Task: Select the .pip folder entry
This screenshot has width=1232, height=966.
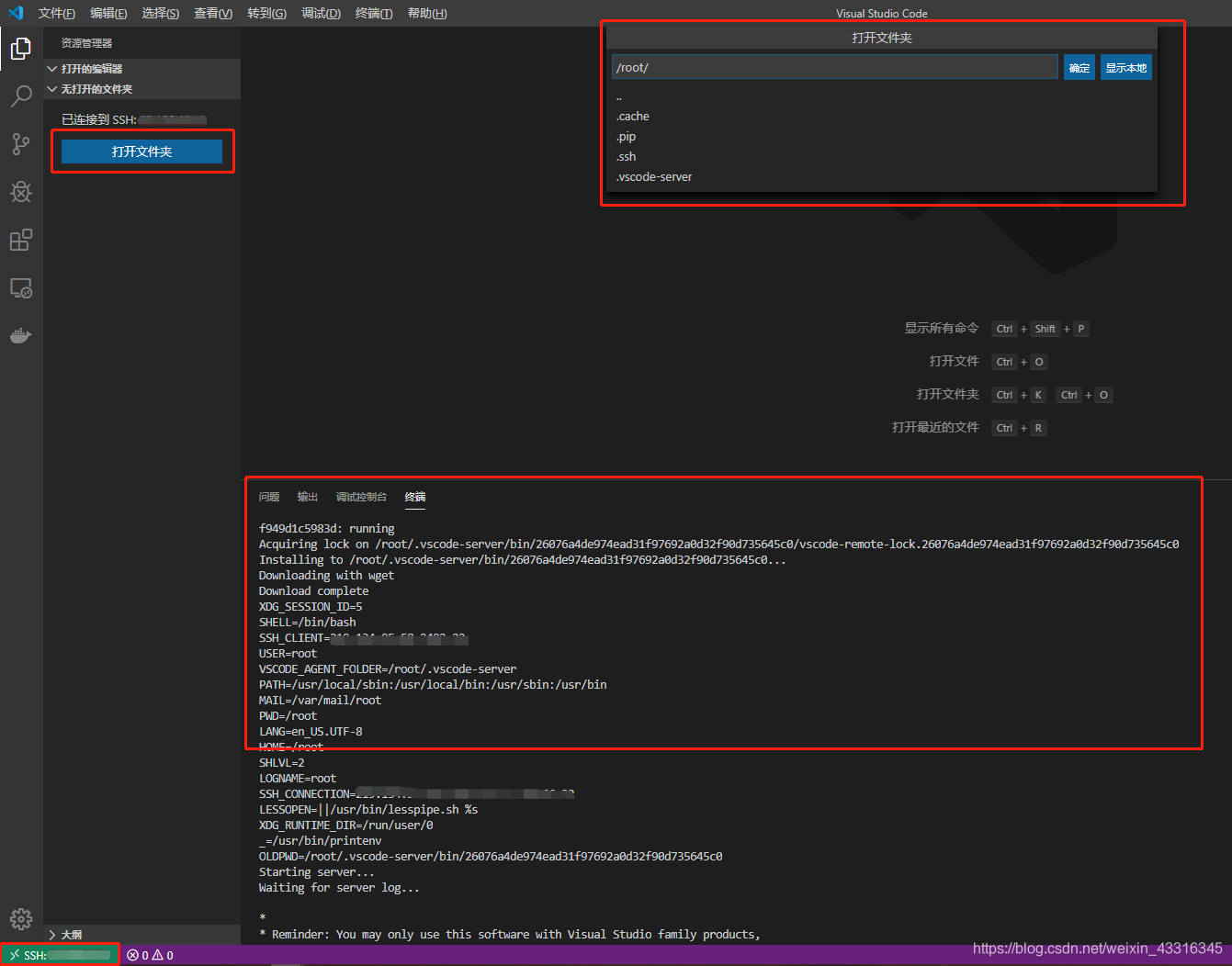Action: (881, 137)
